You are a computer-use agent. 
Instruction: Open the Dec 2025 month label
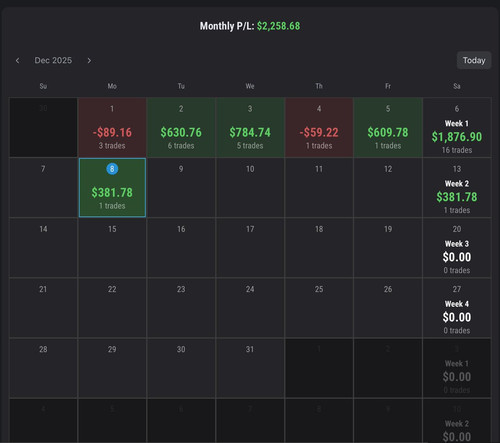[x=53, y=60]
